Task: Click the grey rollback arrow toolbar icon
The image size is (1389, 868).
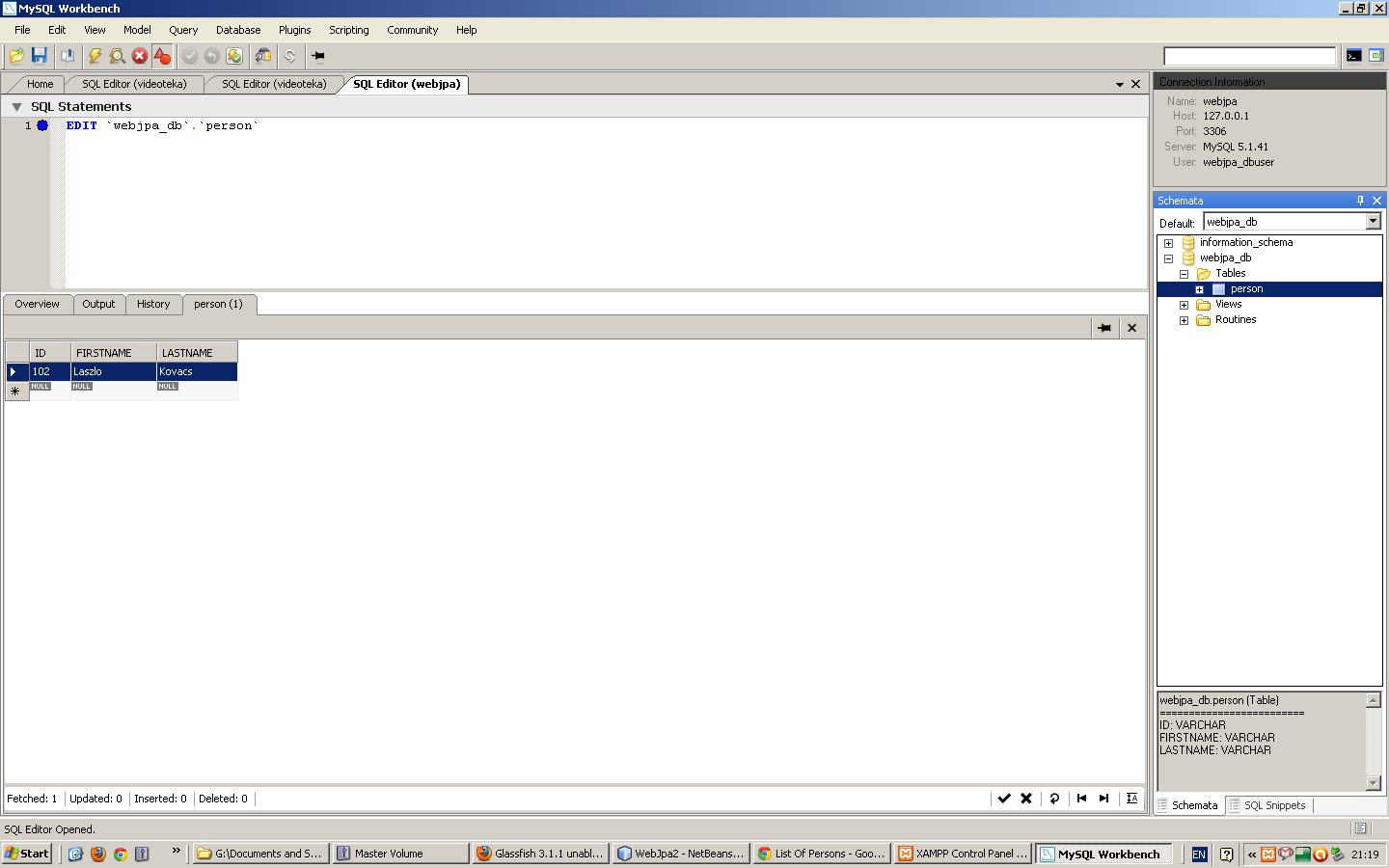Action: [212, 56]
